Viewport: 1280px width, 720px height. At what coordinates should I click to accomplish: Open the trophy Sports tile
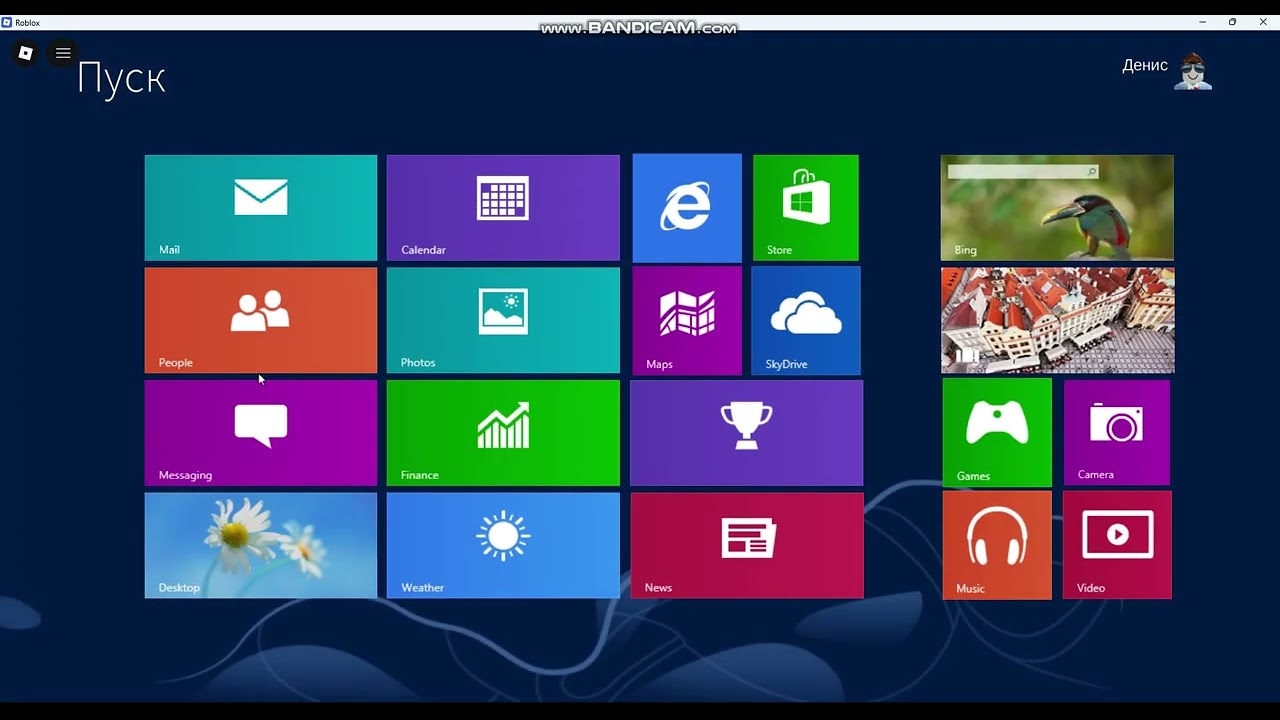click(x=747, y=433)
